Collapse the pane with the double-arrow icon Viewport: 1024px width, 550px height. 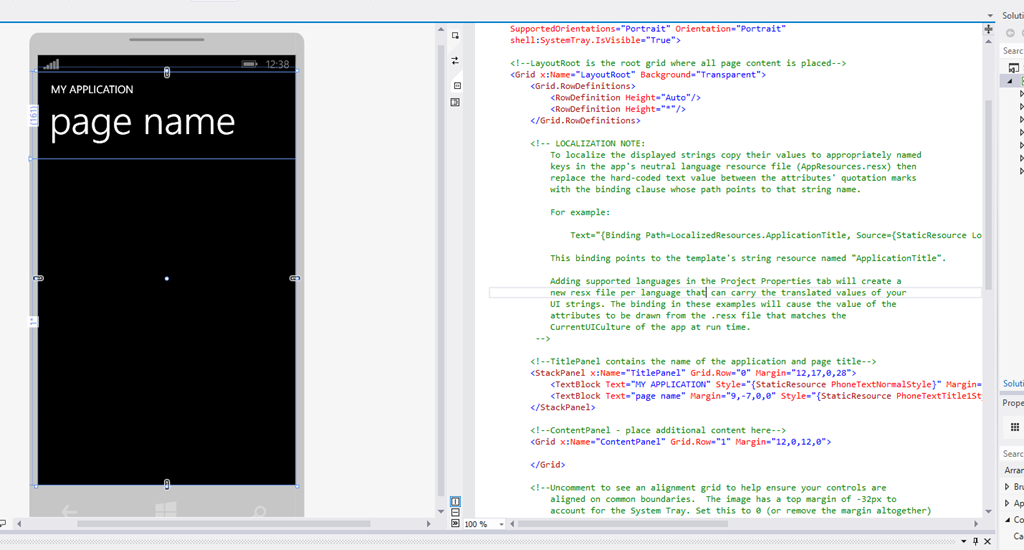tap(455, 524)
